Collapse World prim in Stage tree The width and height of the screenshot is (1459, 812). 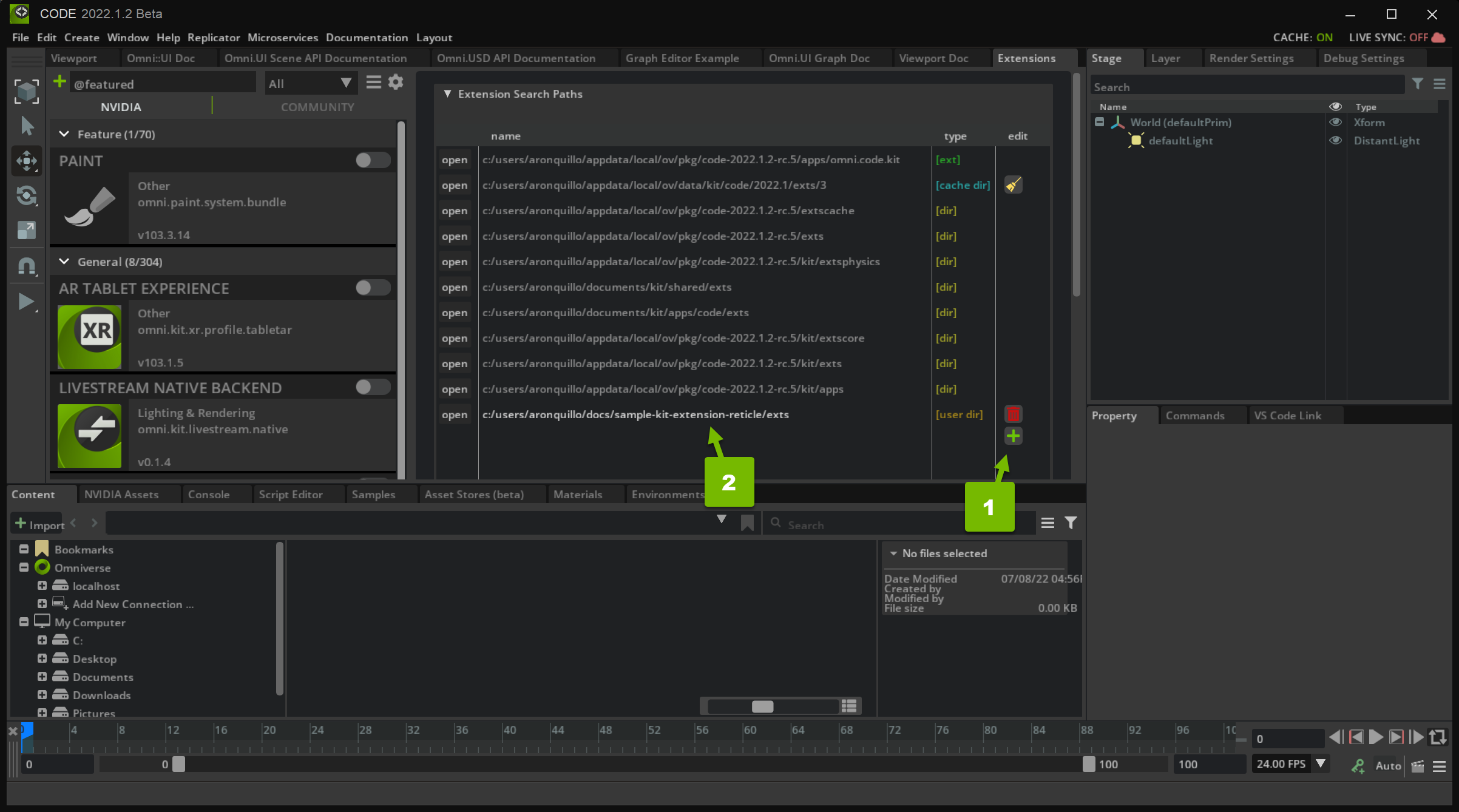pos(1099,122)
